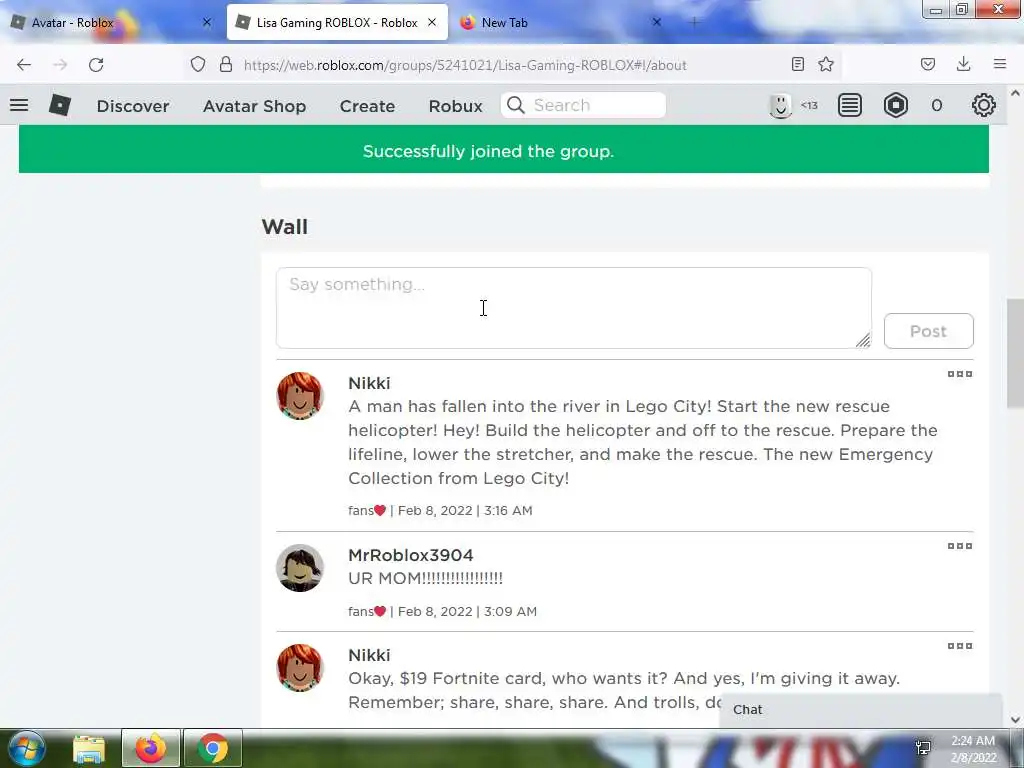Open the avatar profile icon in navbar
The width and height of the screenshot is (1024, 768).
(780, 105)
